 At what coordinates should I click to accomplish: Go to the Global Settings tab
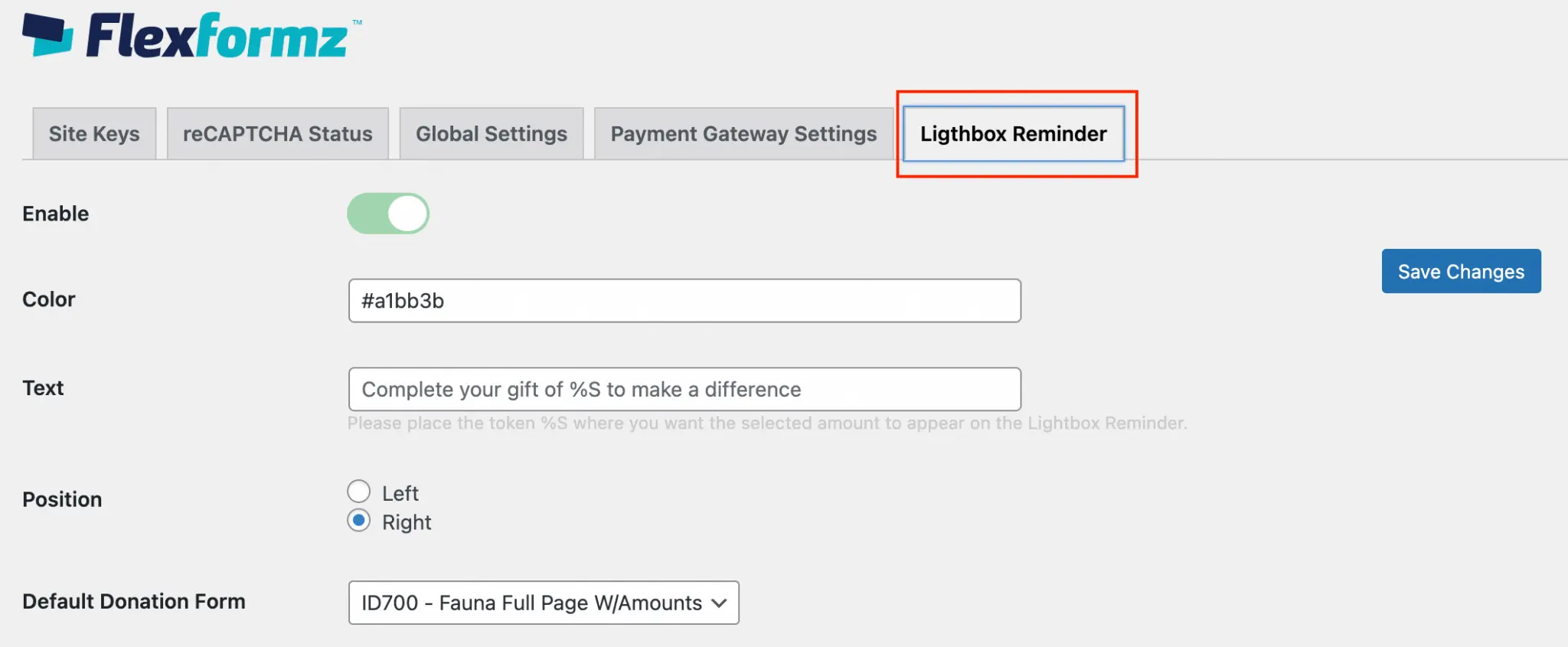click(x=491, y=134)
